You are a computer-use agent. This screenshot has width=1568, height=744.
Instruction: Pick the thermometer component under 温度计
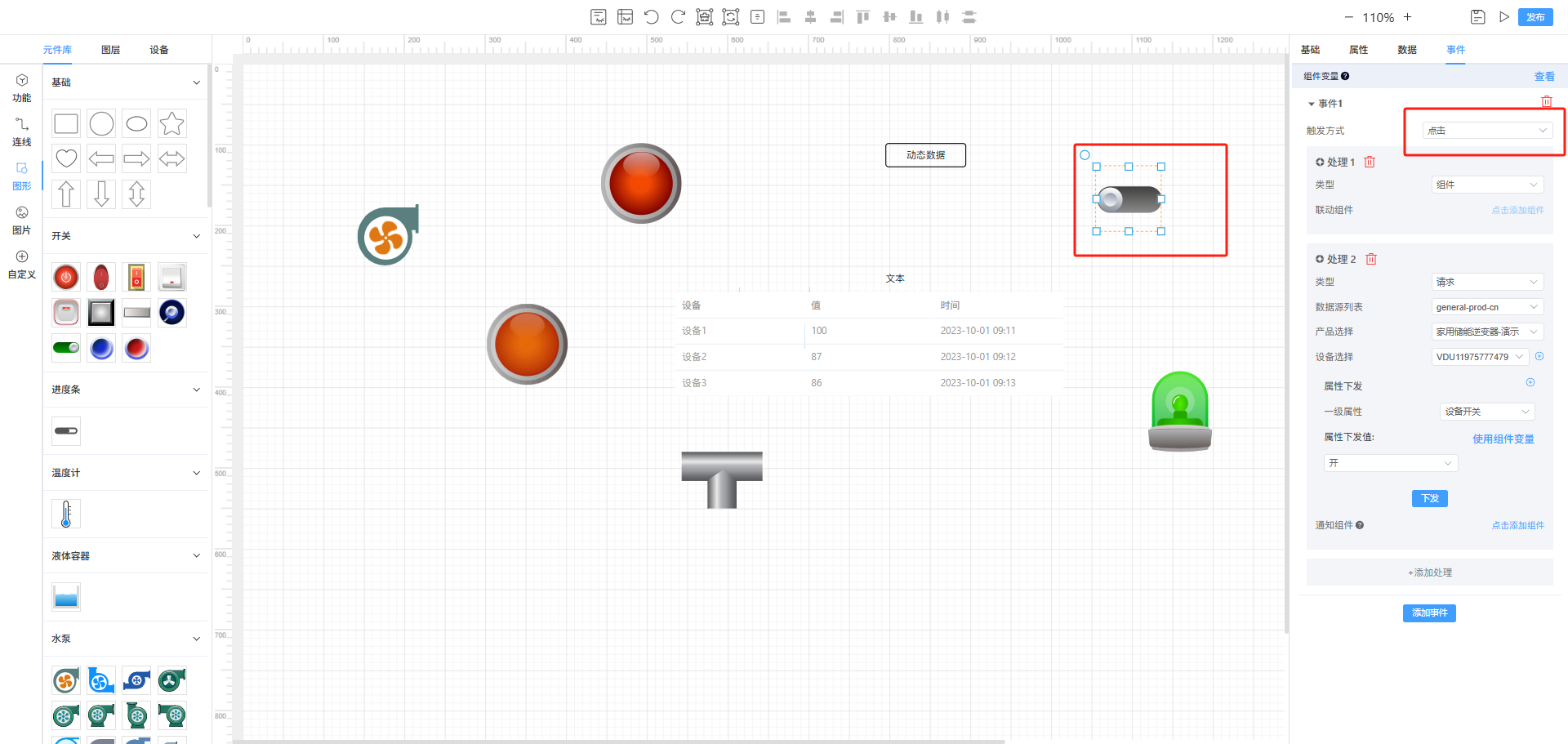tap(66, 514)
